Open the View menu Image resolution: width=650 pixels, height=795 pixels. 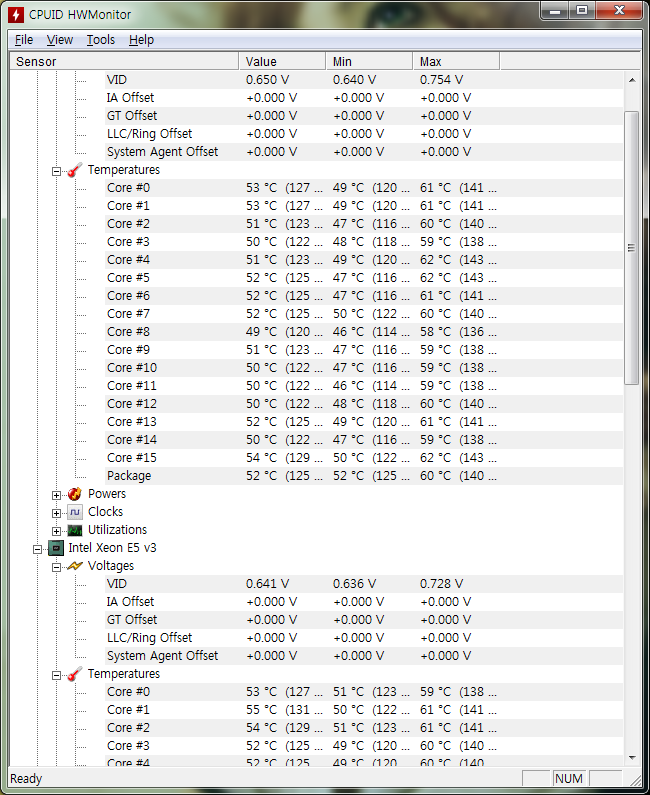pos(59,40)
